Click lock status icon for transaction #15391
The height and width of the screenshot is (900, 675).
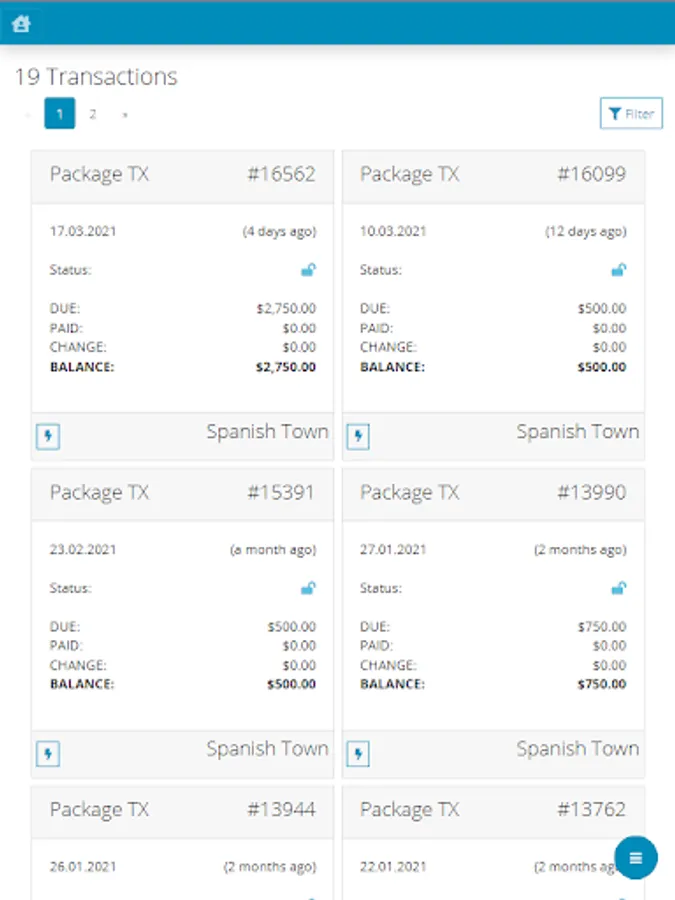tap(309, 588)
